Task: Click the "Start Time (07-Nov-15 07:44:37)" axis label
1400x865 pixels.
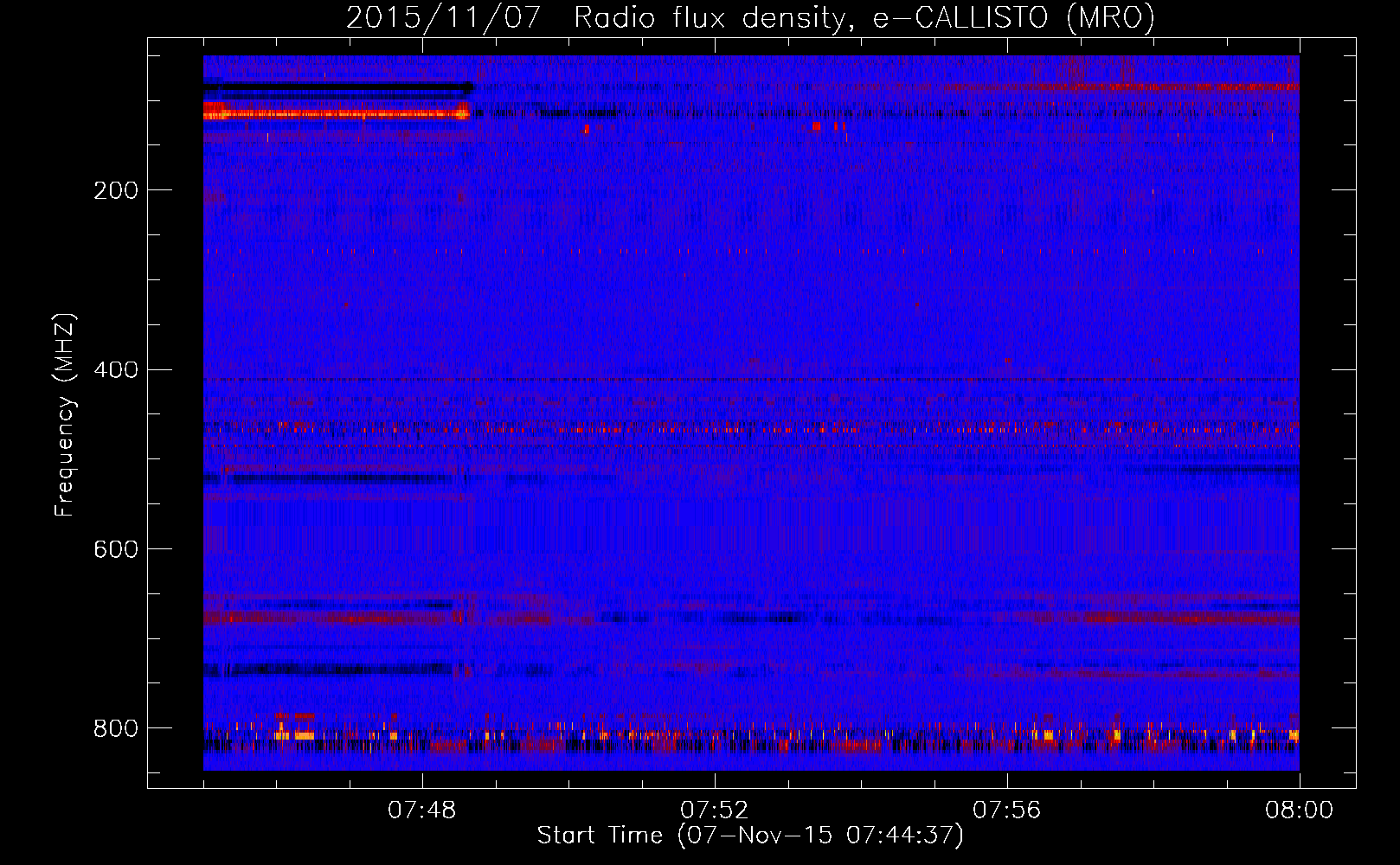Action: pyautogui.click(x=750, y=836)
